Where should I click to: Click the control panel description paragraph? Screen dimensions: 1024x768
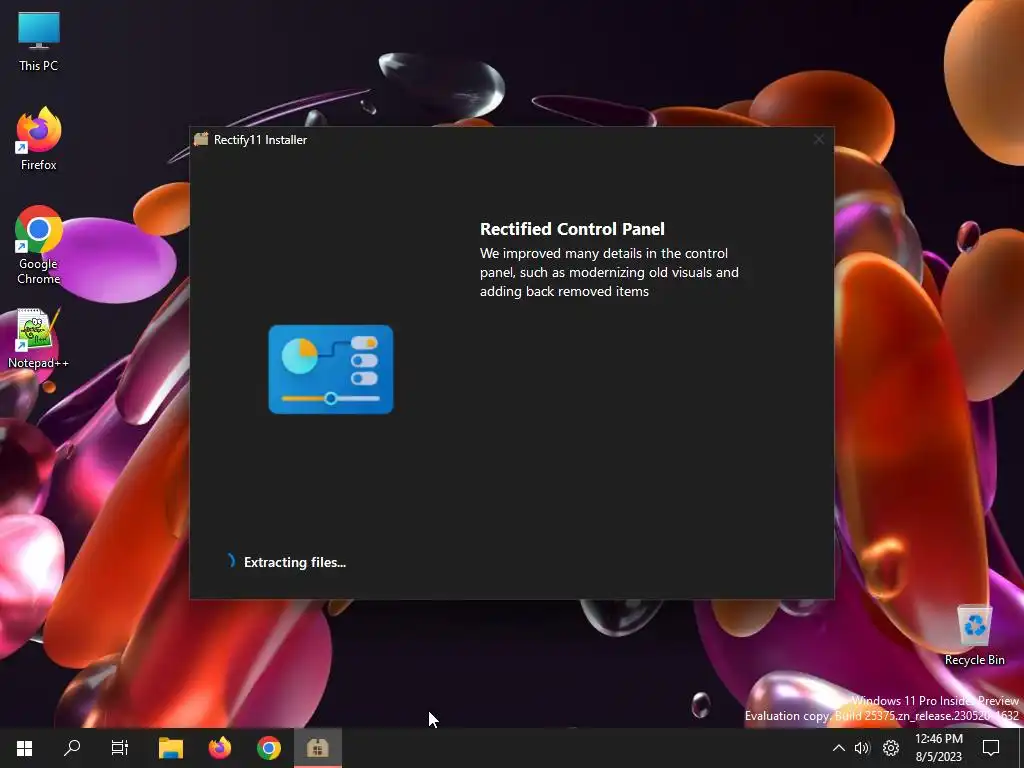609,272
